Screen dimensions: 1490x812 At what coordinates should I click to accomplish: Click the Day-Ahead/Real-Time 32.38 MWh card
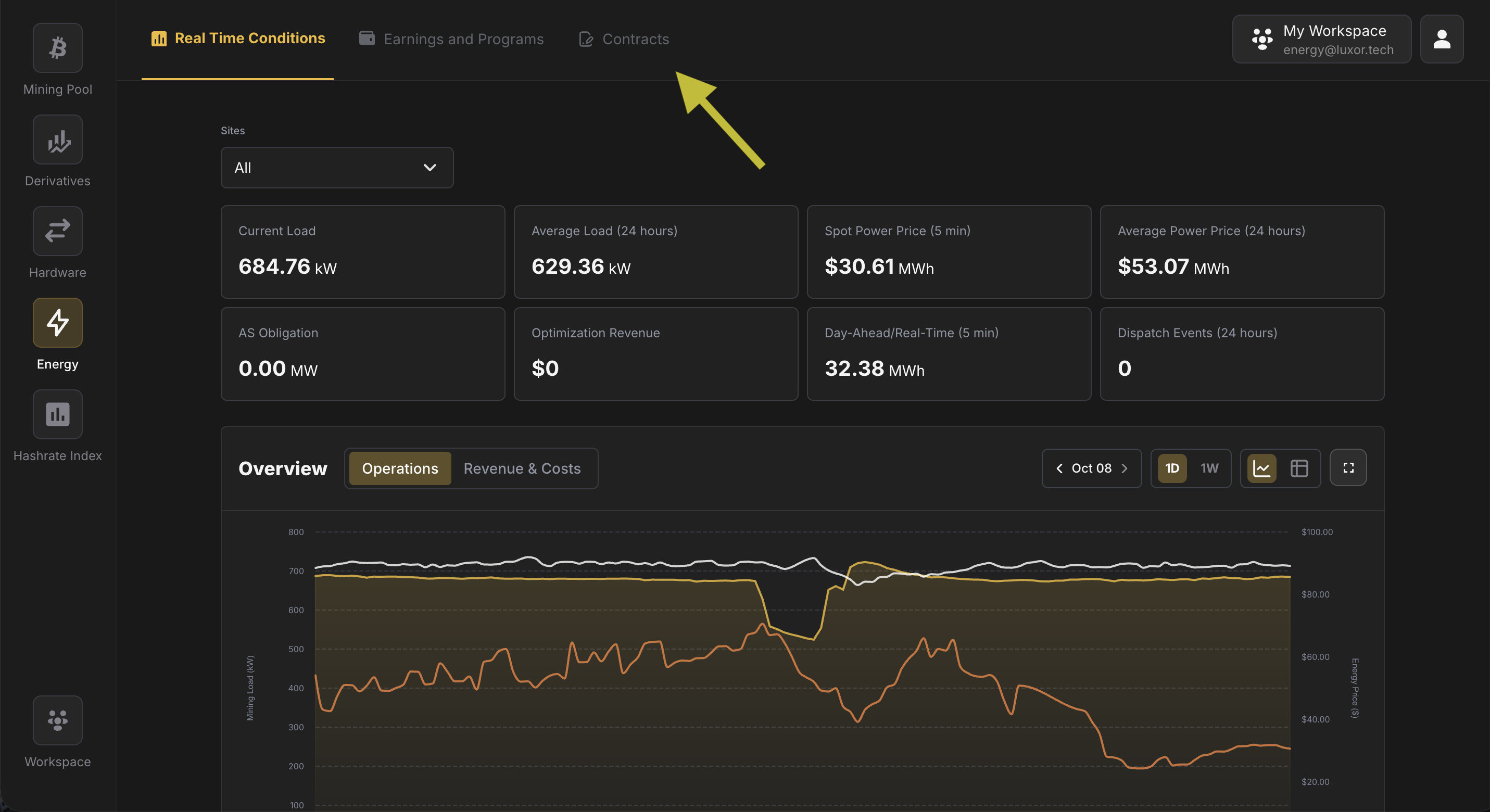[949, 354]
